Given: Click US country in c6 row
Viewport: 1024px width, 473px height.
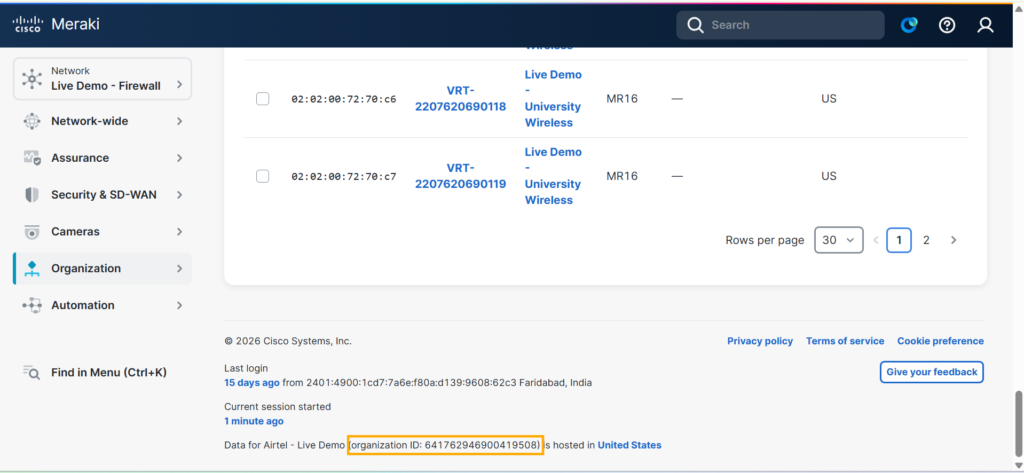Looking at the screenshot, I should (829, 99).
